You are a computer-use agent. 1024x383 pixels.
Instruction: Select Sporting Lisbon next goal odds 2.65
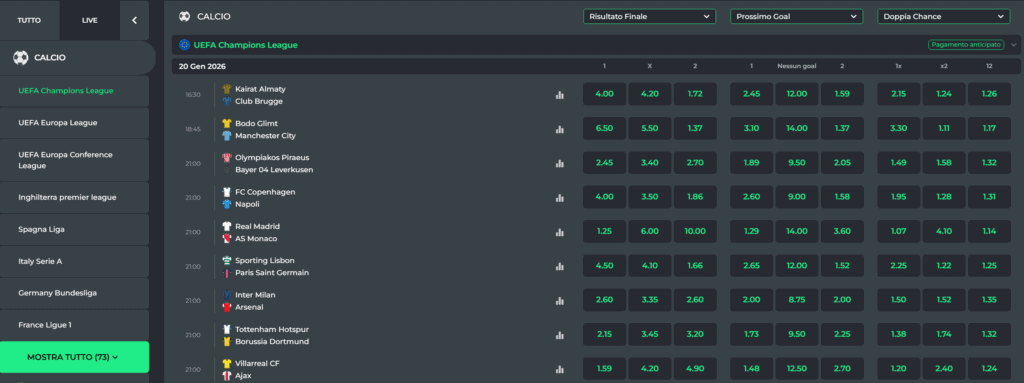[x=752, y=266]
